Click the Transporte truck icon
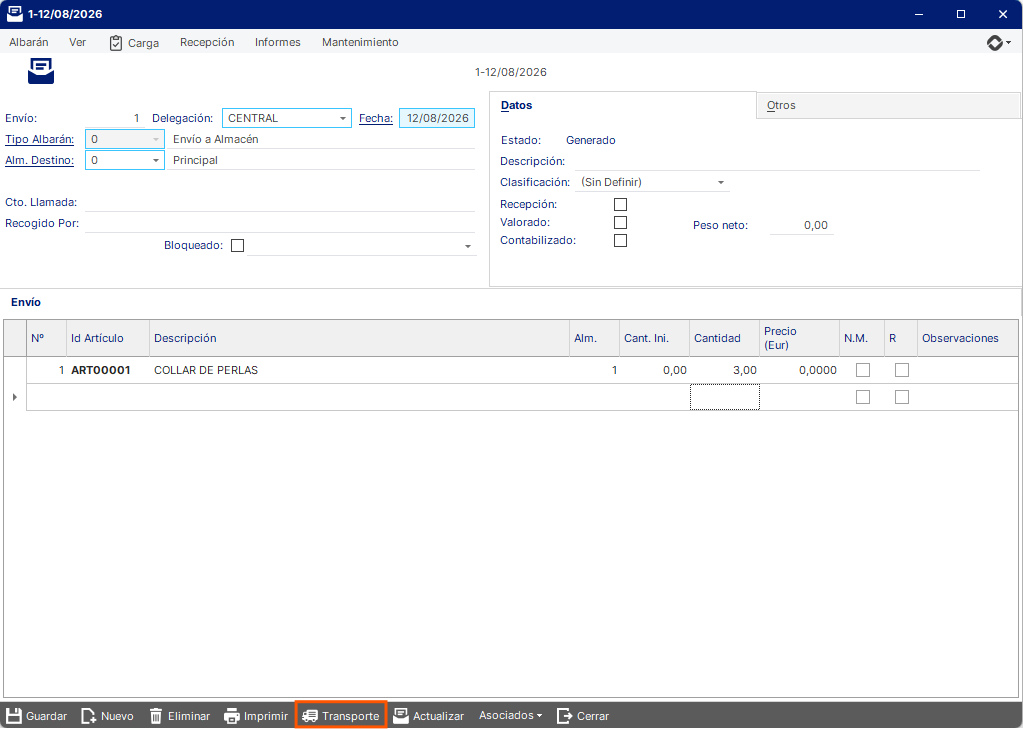This screenshot has width=1023, height=729. pyautogui.click(x=310, y=716)
